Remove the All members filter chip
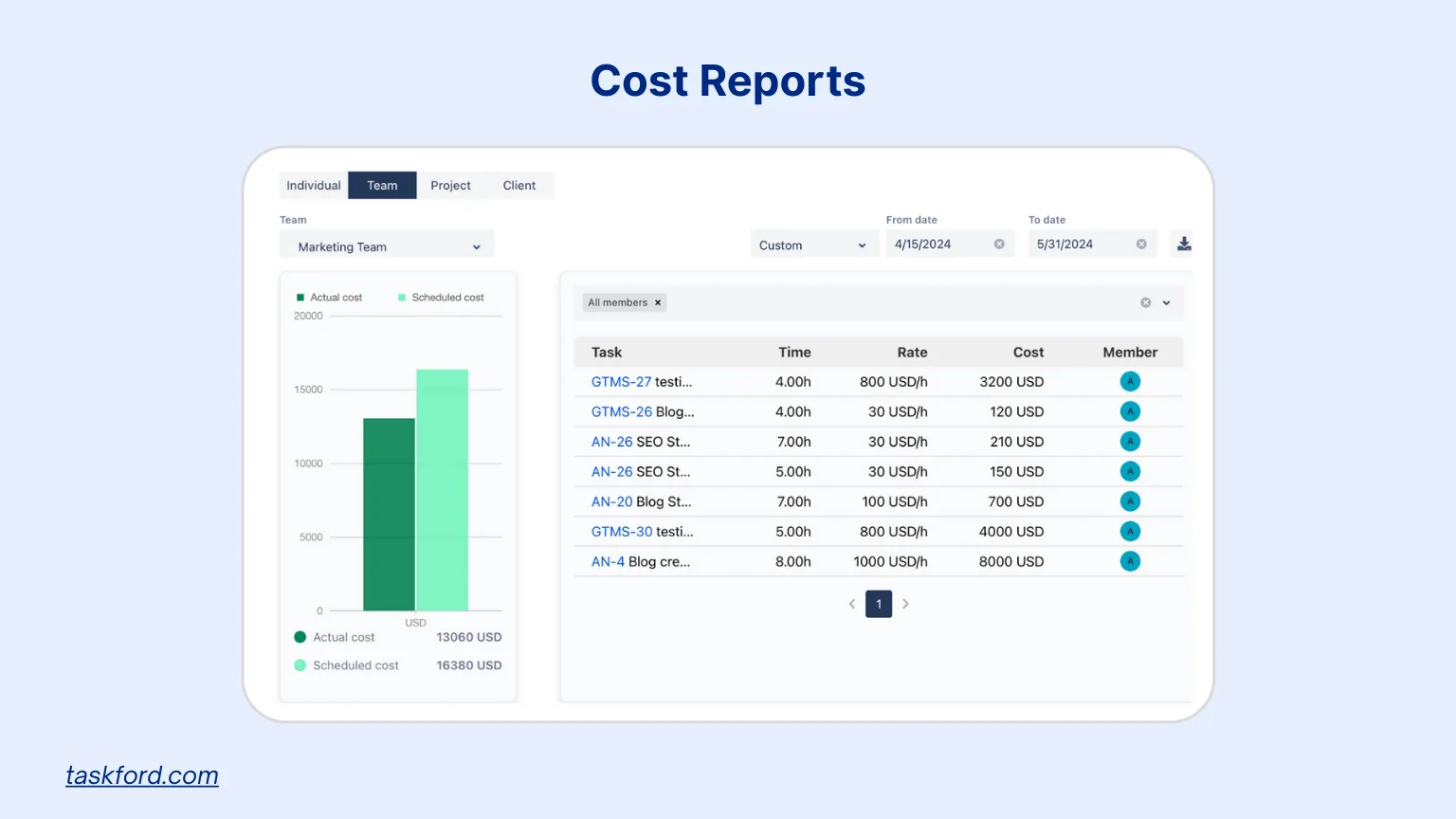 coord(657,302)
